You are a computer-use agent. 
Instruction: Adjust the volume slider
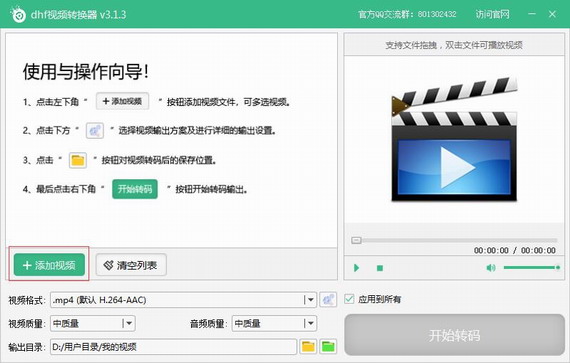point(531,268)
